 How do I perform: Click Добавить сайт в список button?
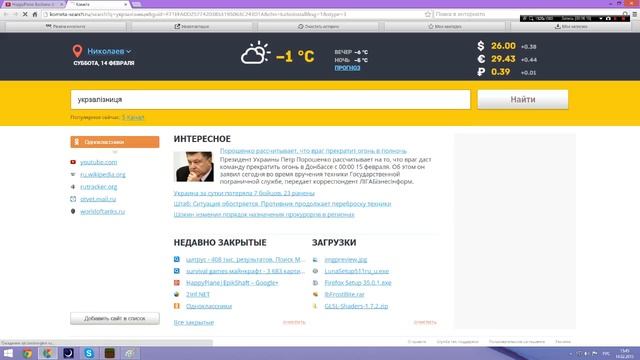tap(115, 318)
